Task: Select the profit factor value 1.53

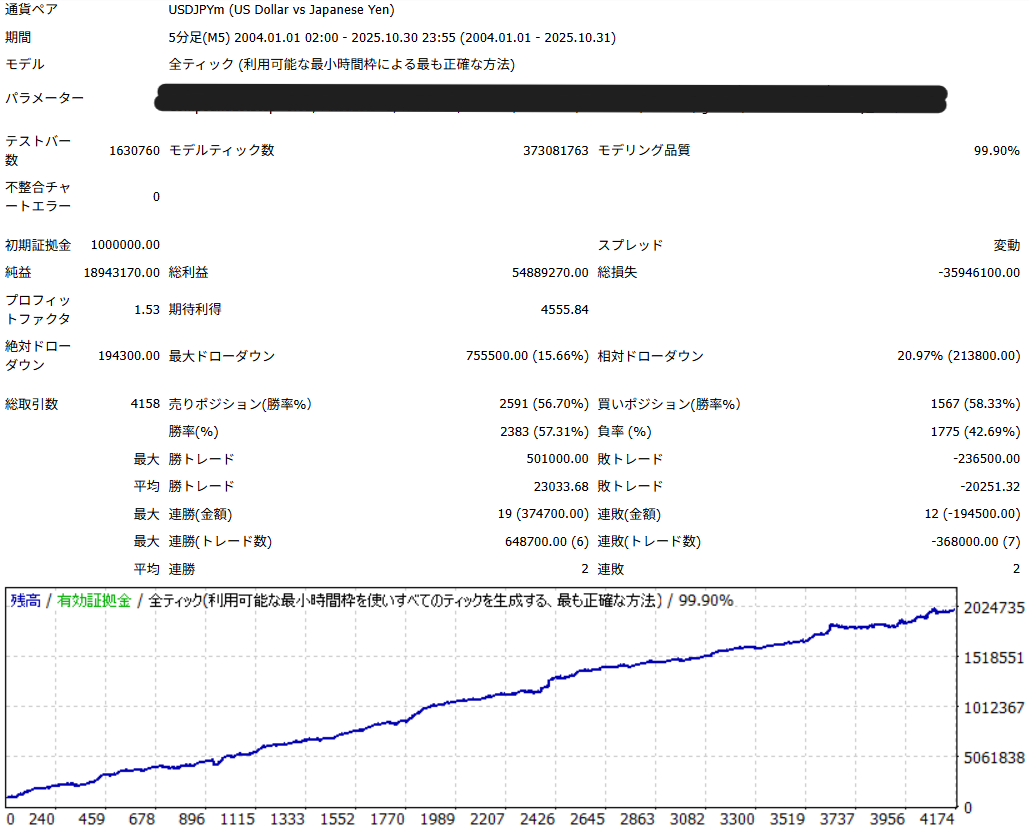Action: pyautogui.click(x=146, y=309)
